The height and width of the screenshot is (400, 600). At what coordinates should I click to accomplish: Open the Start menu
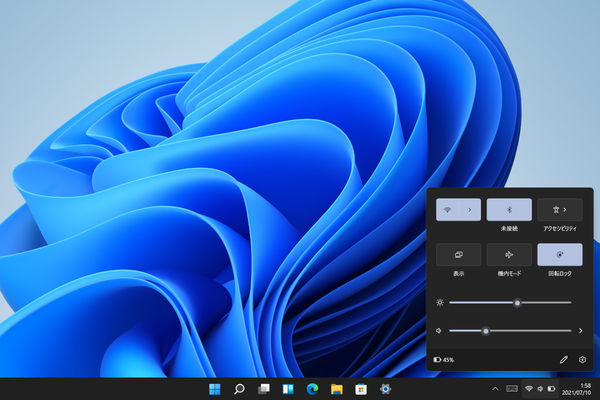[x=215, y=389]
